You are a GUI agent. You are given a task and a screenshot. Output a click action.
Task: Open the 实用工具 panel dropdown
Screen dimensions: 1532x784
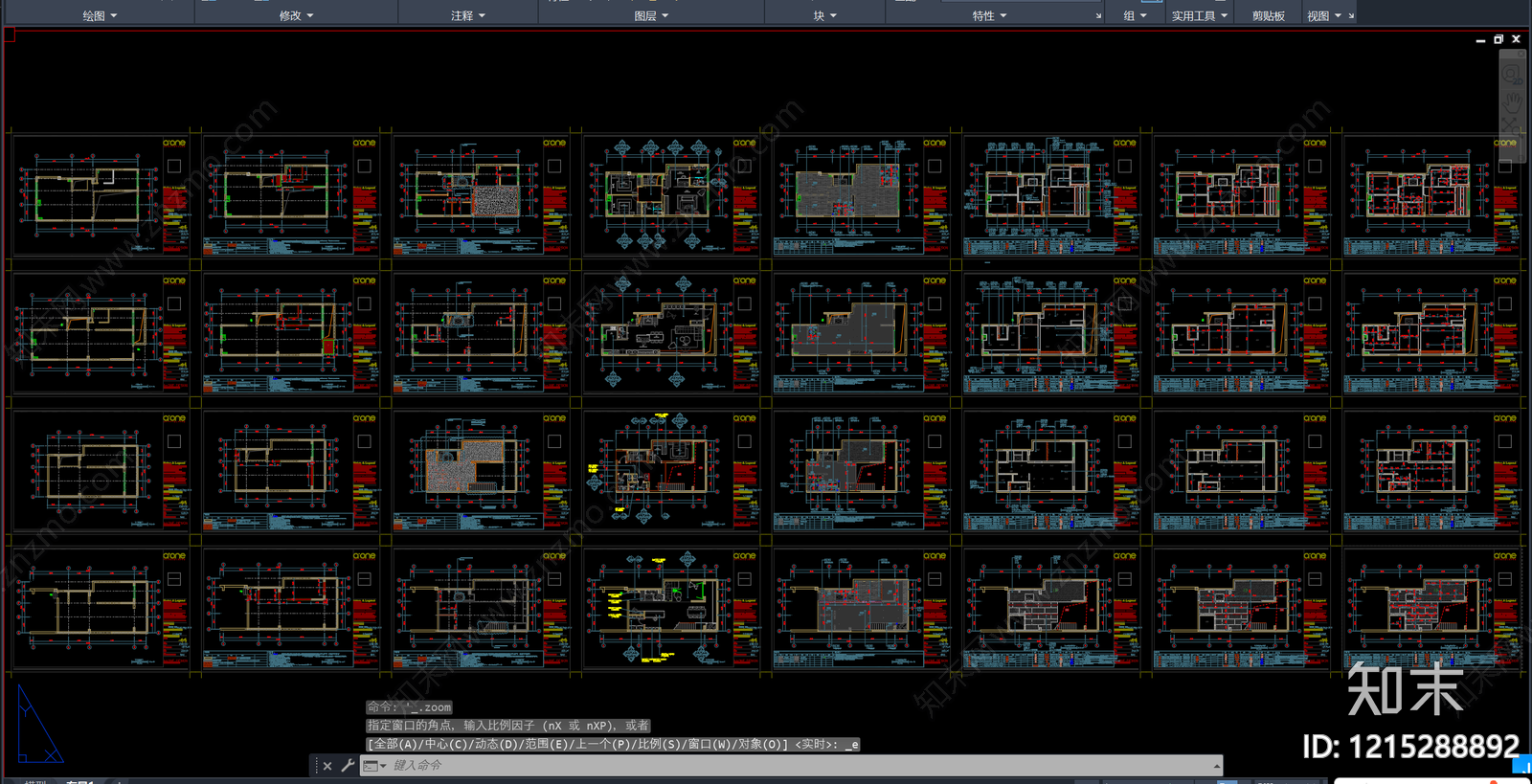[1200, 15]
